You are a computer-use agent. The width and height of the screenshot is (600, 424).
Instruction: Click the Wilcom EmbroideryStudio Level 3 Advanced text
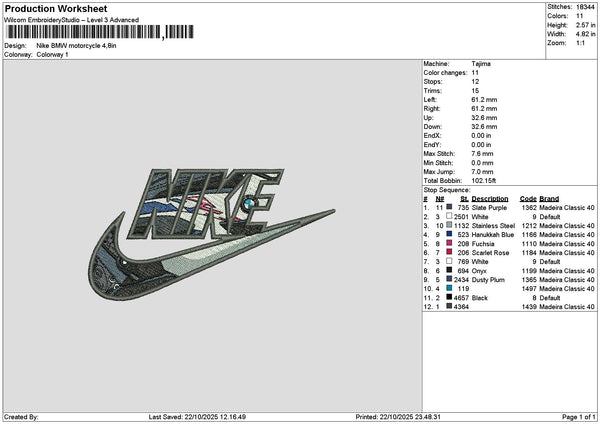pyautogui.click(x=72, y=20)
